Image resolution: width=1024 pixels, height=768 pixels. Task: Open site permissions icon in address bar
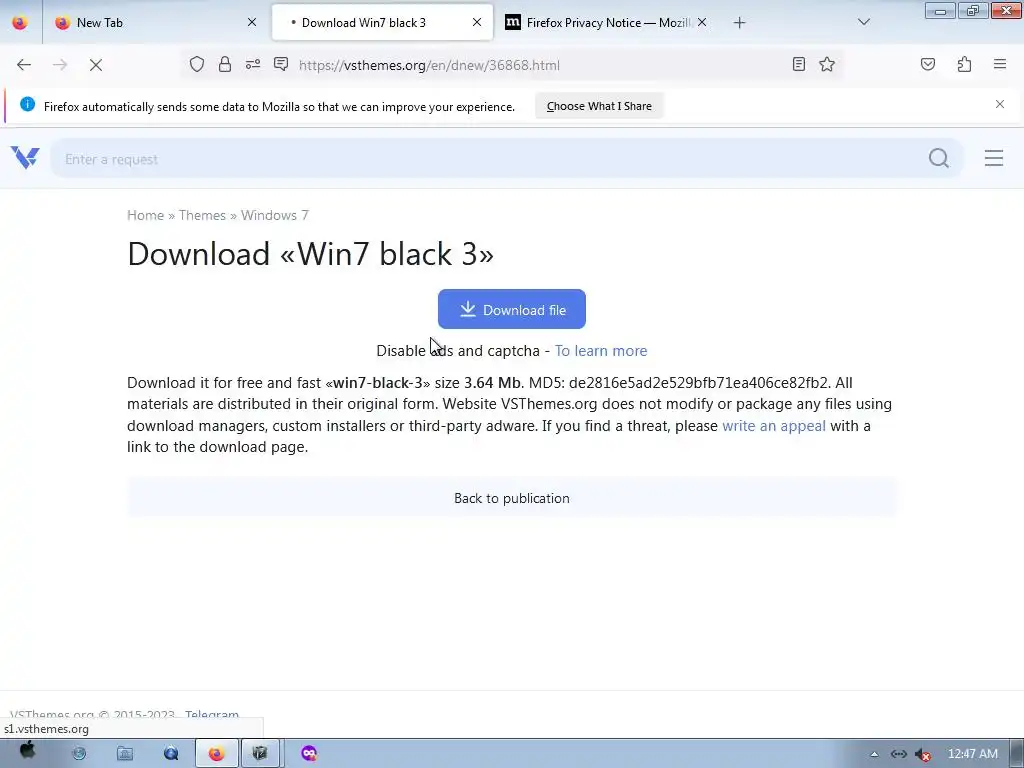click(253, 64)
